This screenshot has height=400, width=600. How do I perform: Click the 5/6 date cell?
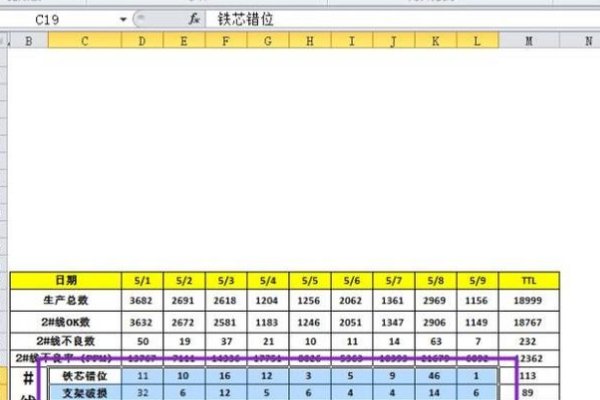(352, 281)
